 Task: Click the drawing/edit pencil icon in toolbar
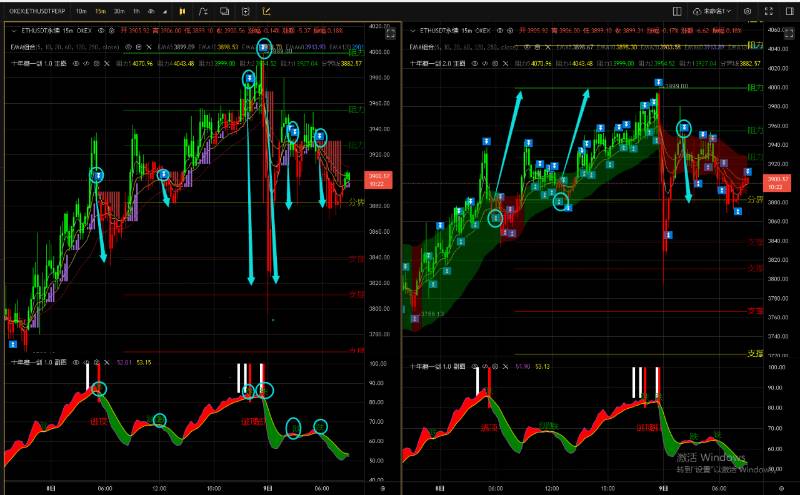coord(266,11)
